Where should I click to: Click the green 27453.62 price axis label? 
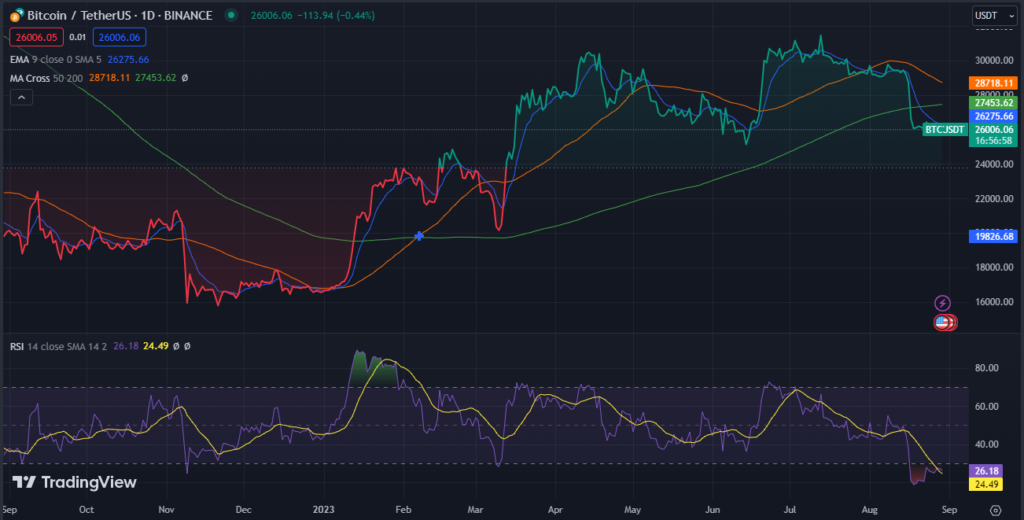(x=993, y=103)
